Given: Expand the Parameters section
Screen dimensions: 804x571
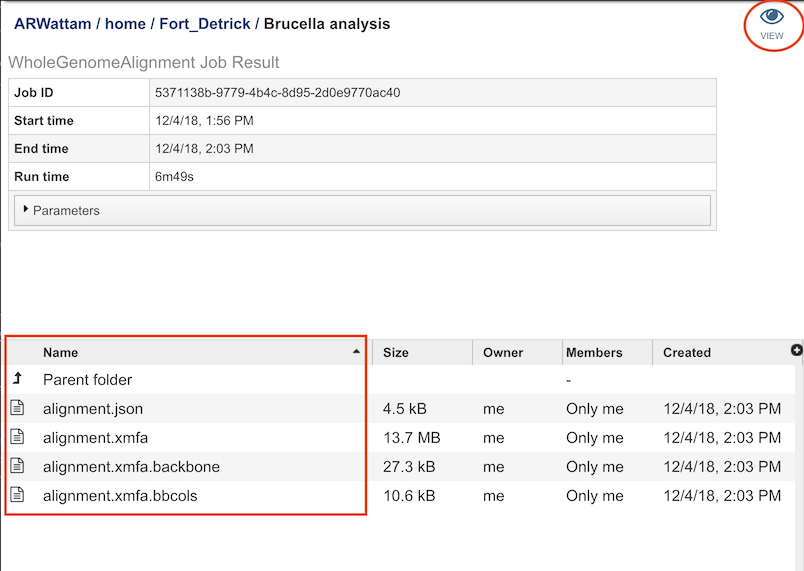Looking at the screenshot, I should coord(362,210).
